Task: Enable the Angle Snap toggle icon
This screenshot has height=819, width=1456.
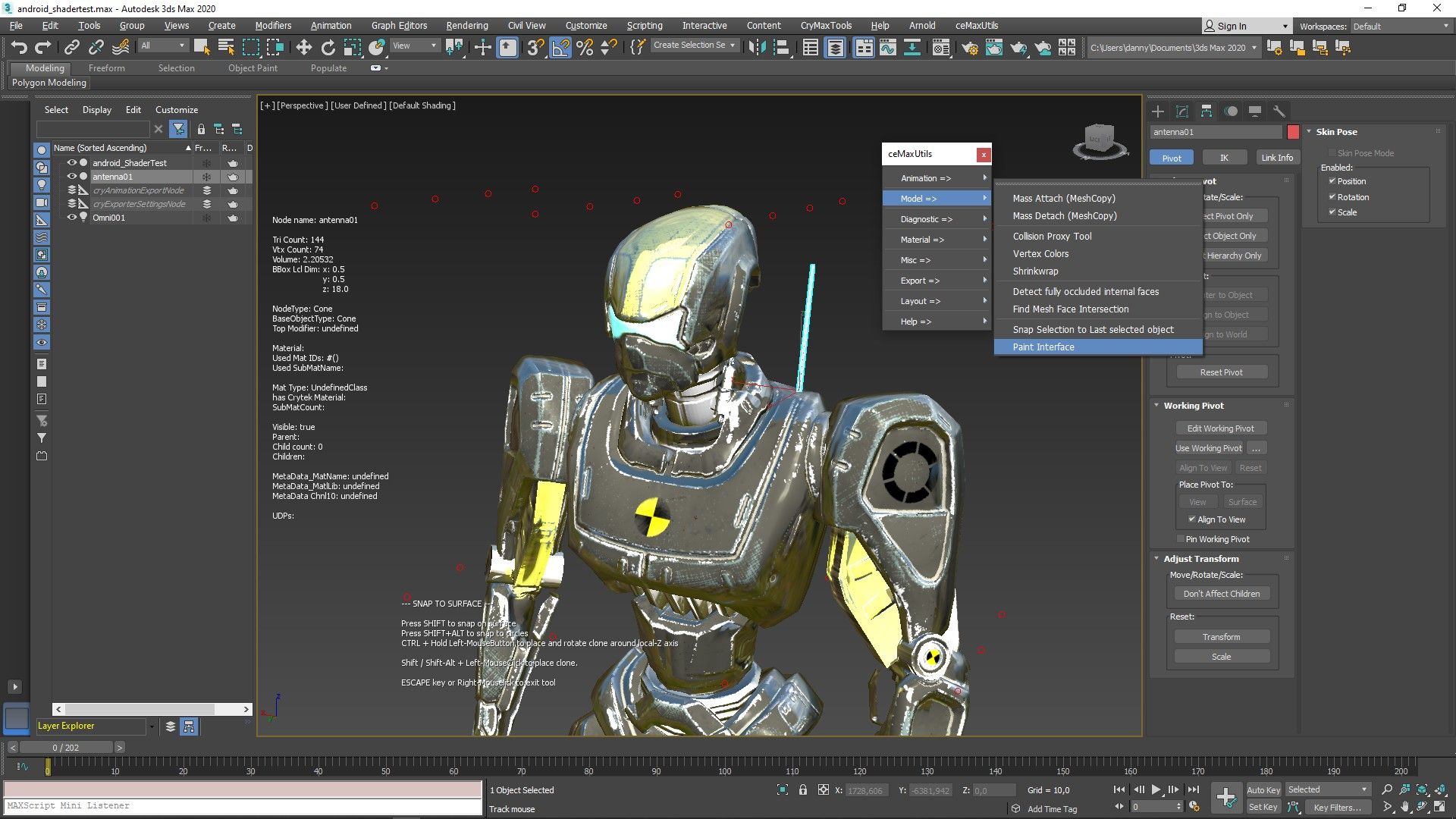Action: click(x=561, y=47)
